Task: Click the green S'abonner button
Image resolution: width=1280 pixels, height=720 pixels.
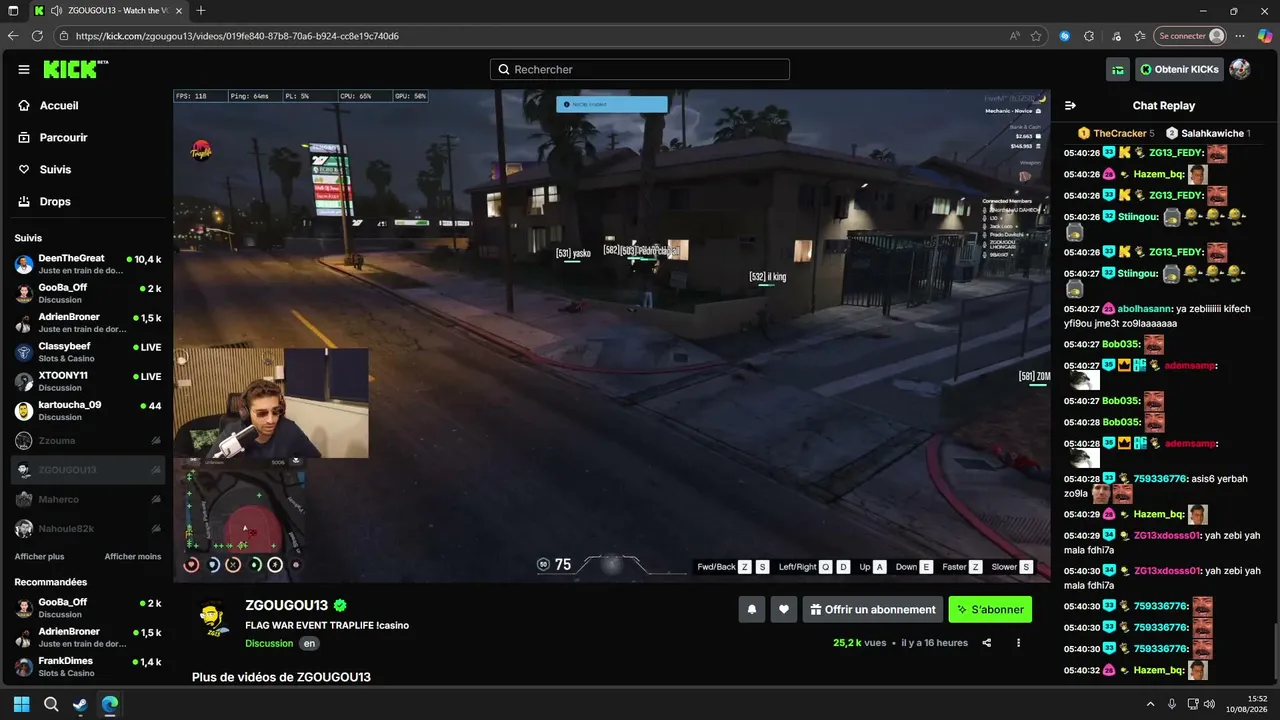Action: pos(990,609)
